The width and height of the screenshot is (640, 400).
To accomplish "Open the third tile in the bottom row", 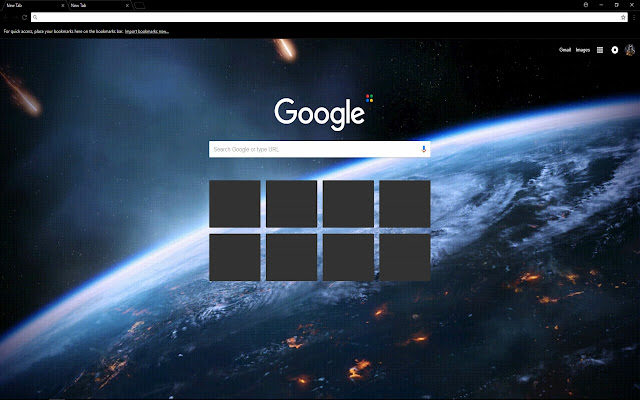I will 348,257.
